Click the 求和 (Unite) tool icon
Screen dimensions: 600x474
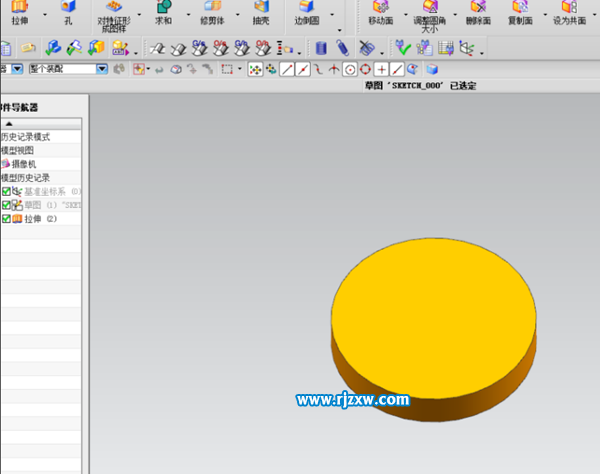(x=162, y=8)
